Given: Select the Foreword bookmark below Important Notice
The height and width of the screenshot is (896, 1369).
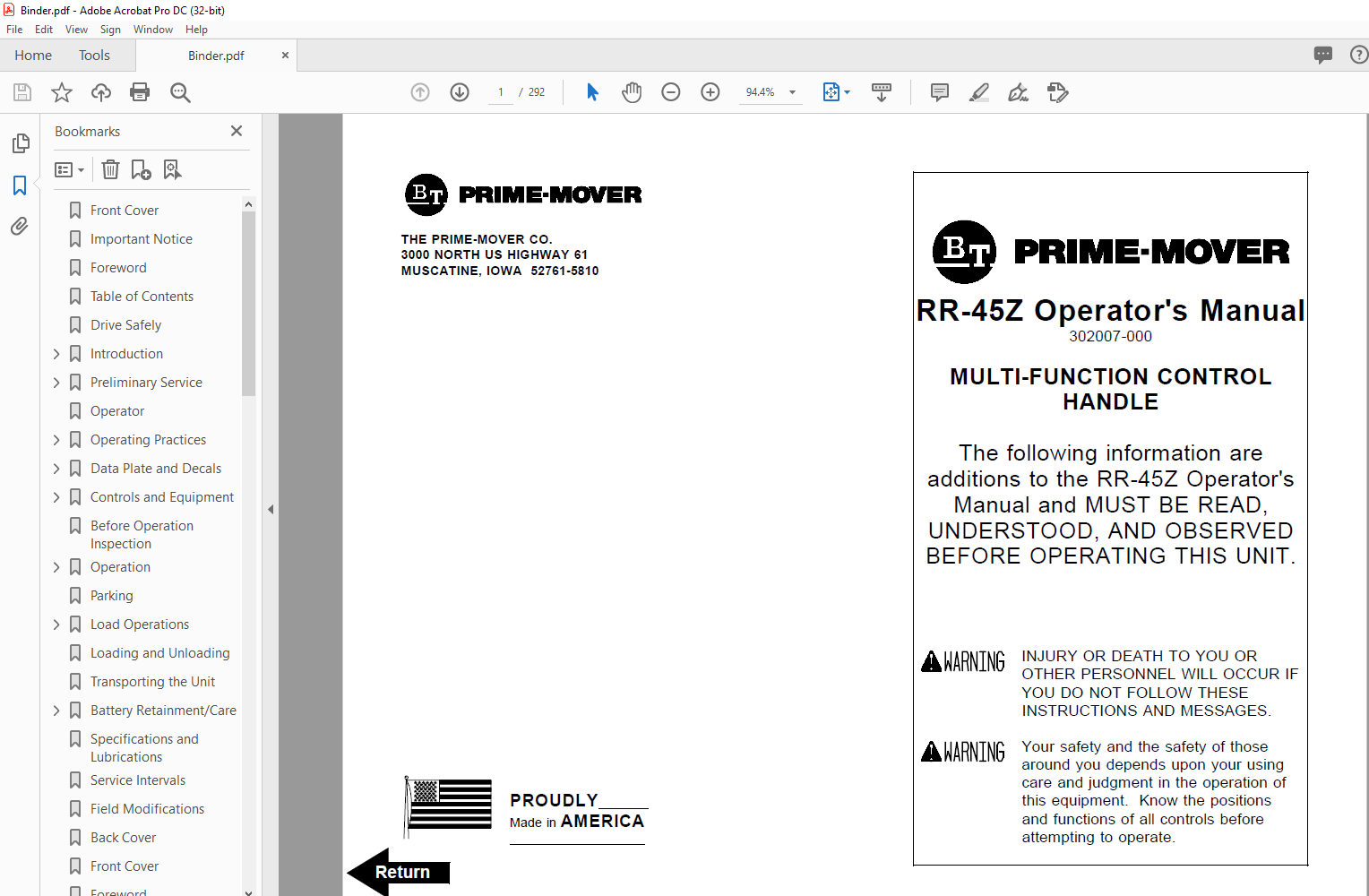Looking at the screenshot, I should (118, 268).
